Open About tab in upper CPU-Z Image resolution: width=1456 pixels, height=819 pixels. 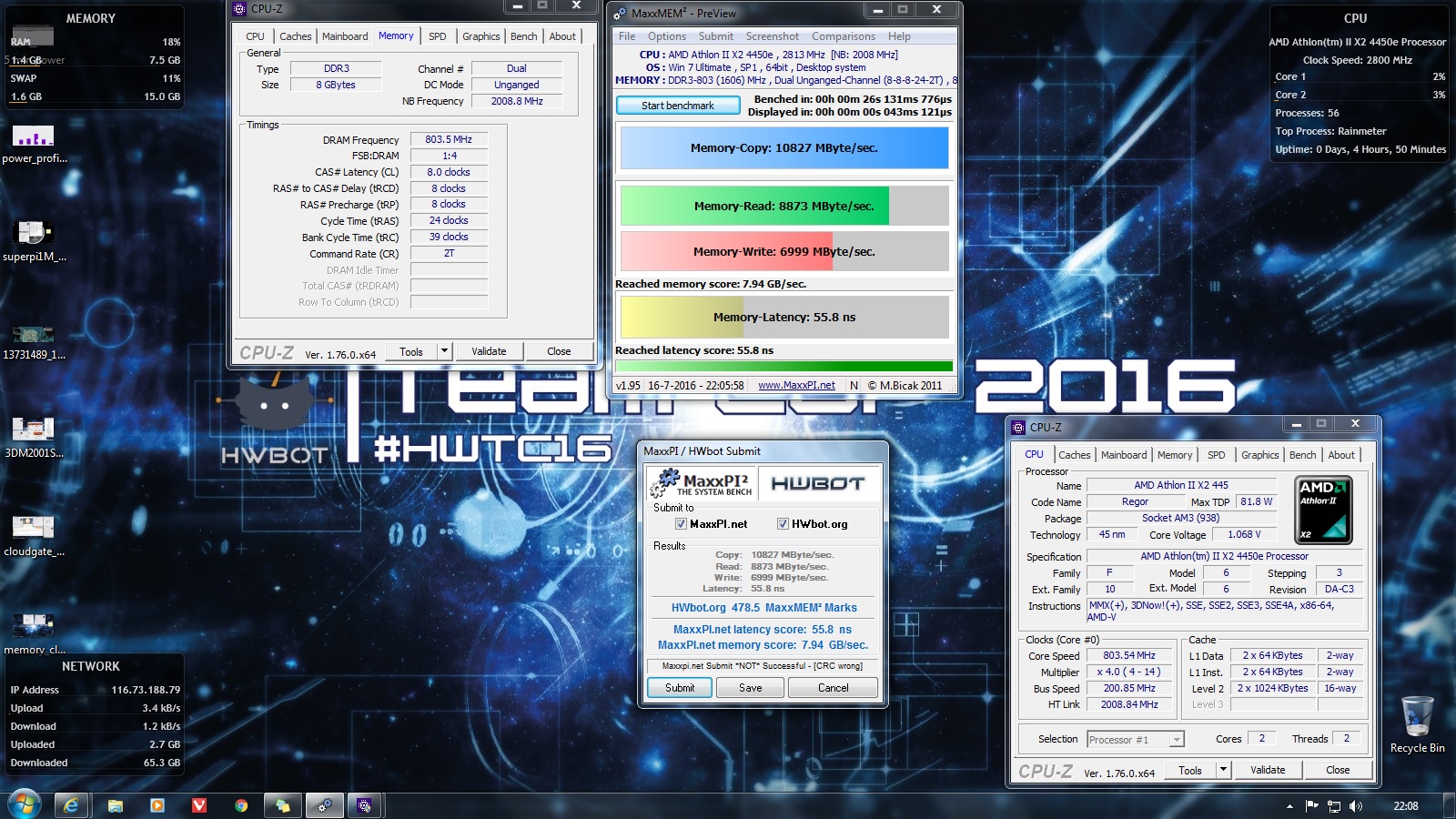(x=562, y=36)
